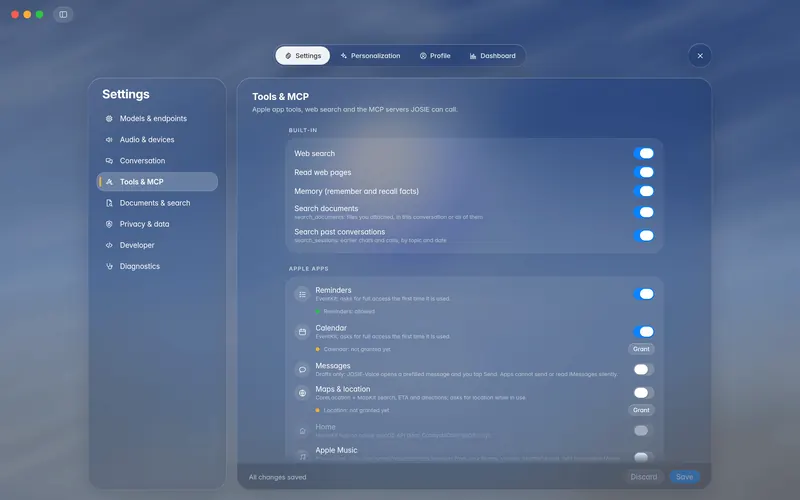The height and width of the screenshot is (500, 800).
Task: Click 'Location: not granted yet' status
Action: (356, 410)
